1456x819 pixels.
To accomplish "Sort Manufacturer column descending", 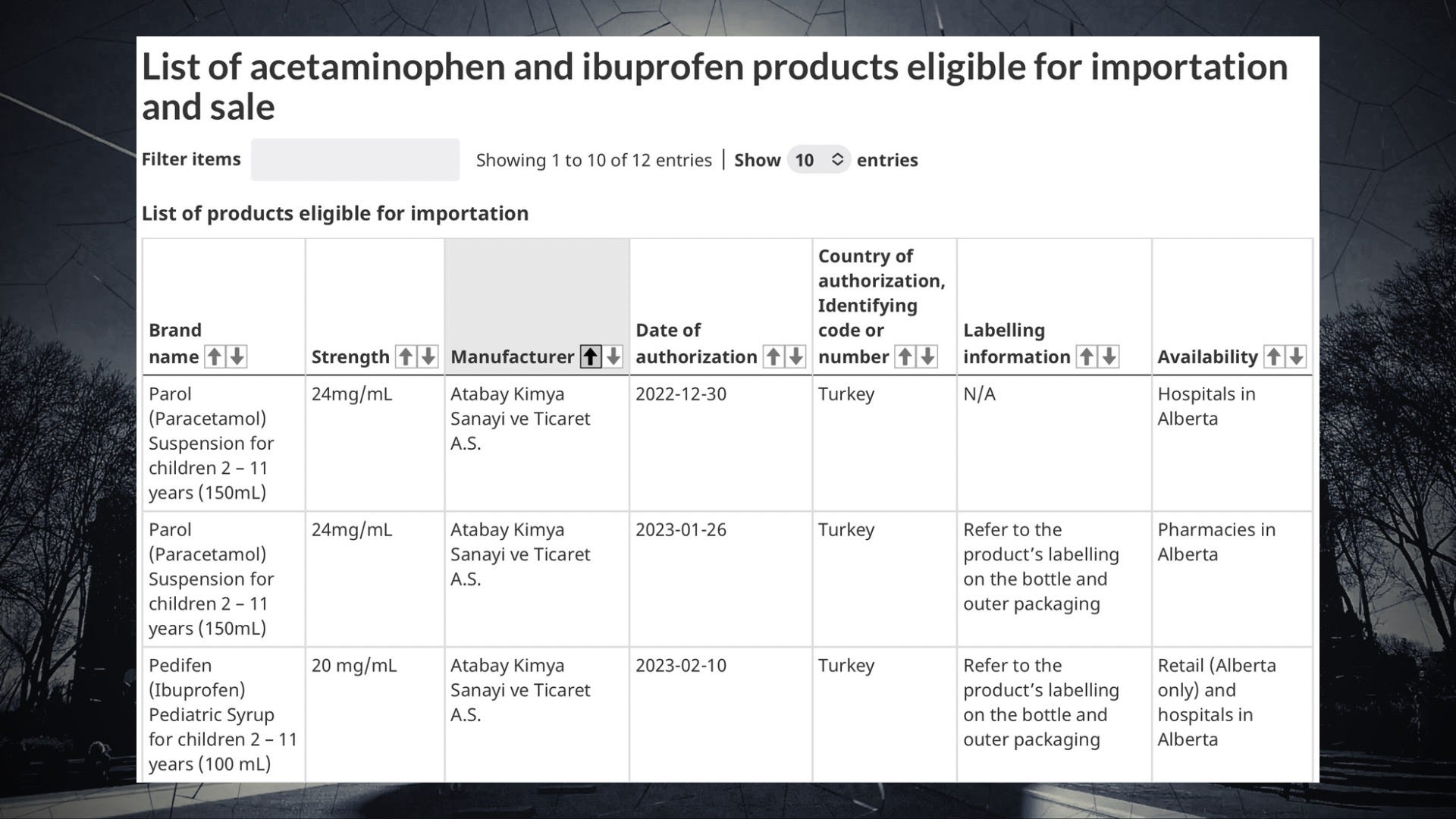I will pyautogui.click(x=613, y=356).
